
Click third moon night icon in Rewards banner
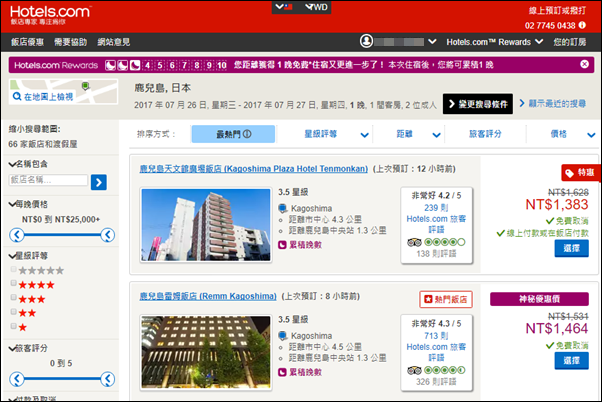pos(135,65)
